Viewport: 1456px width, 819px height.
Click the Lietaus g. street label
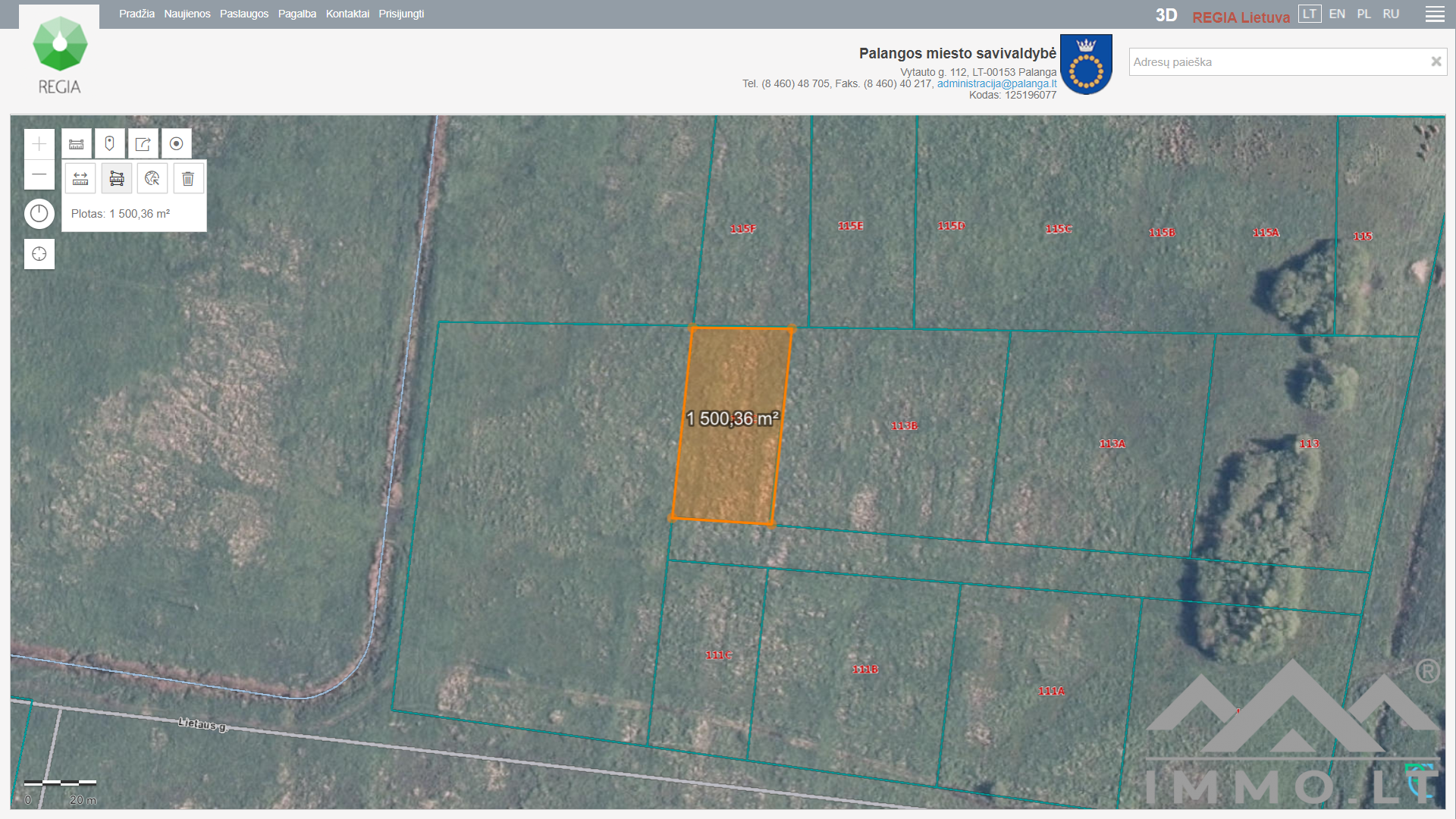pos(202,724)
